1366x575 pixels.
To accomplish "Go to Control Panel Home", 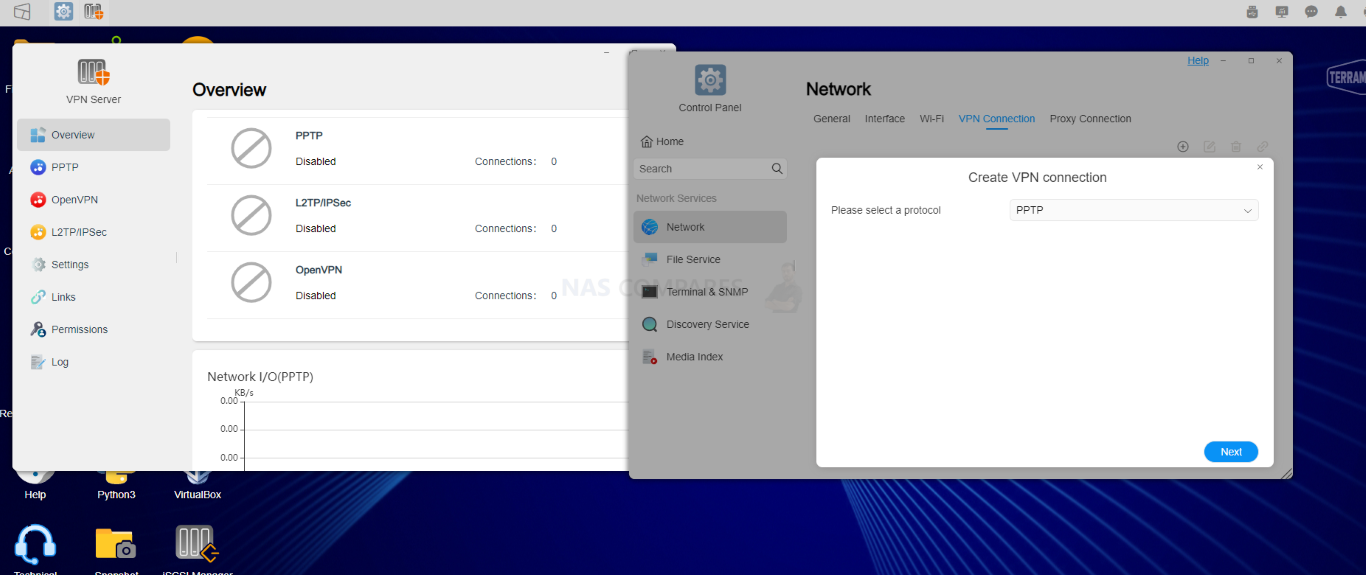I will tap(662, 142).
